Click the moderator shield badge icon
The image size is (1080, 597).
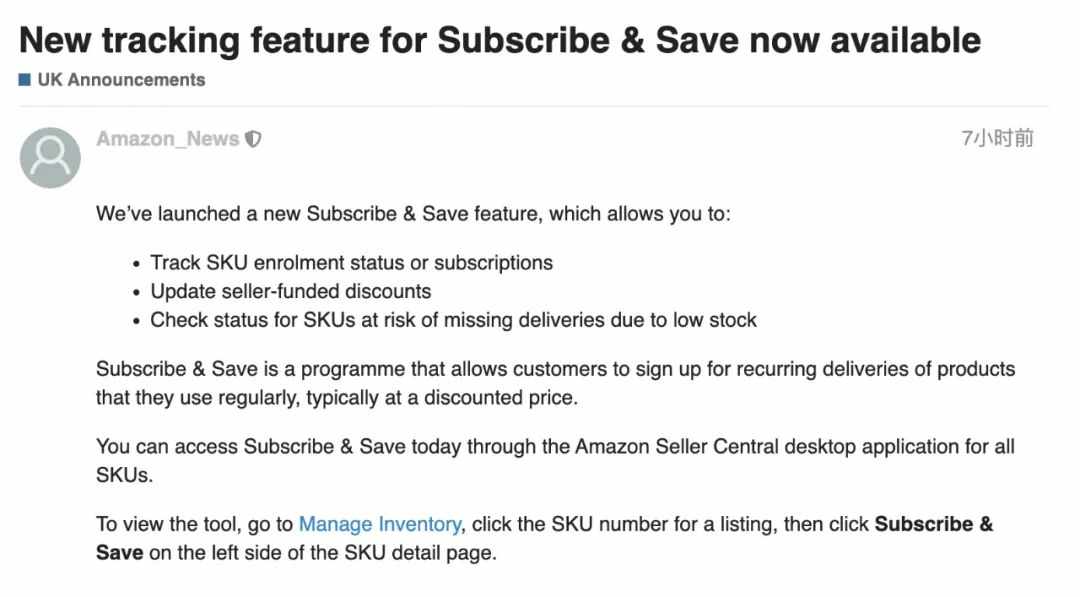[253, 139]
